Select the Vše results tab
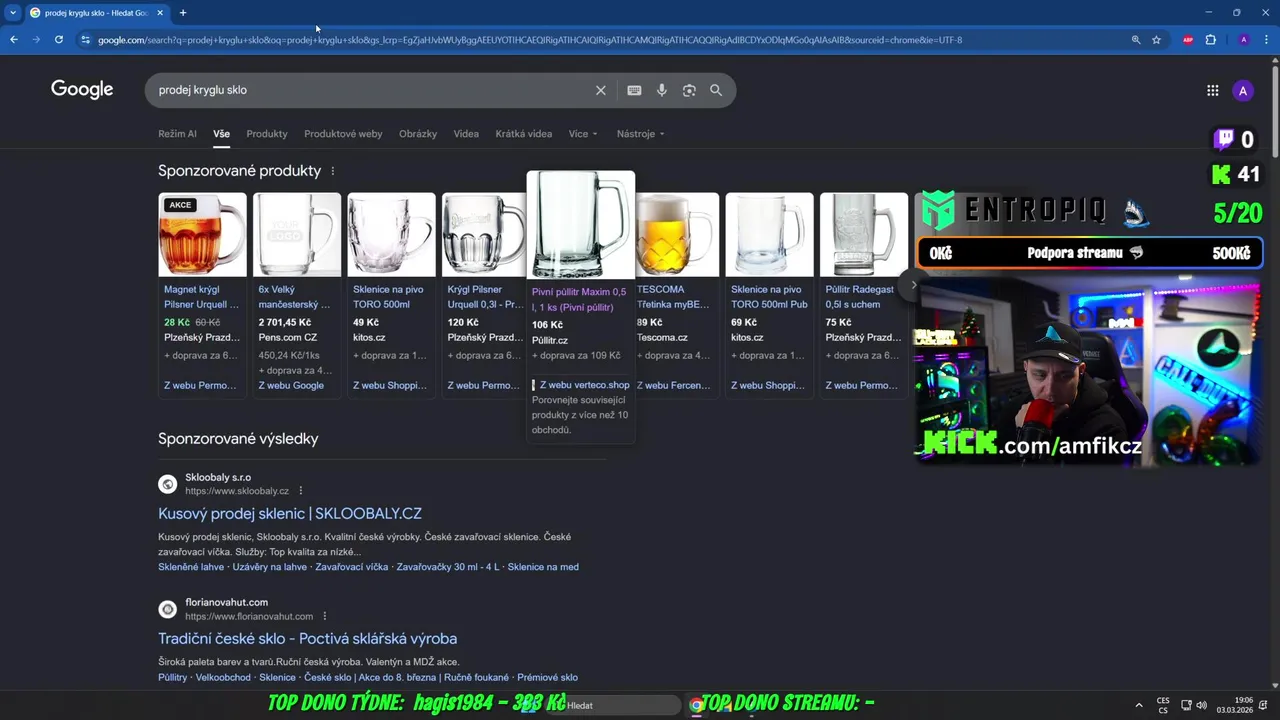The image size is (1280, 720). point(221,134)
